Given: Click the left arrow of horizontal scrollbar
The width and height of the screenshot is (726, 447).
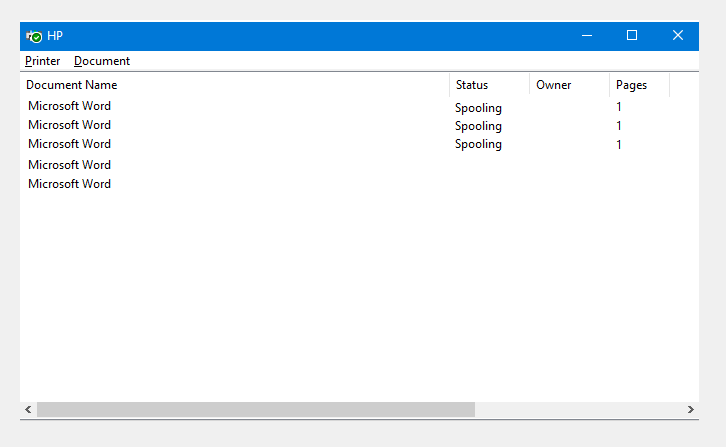Looking at the screenshot, I should tap(28, 409).
